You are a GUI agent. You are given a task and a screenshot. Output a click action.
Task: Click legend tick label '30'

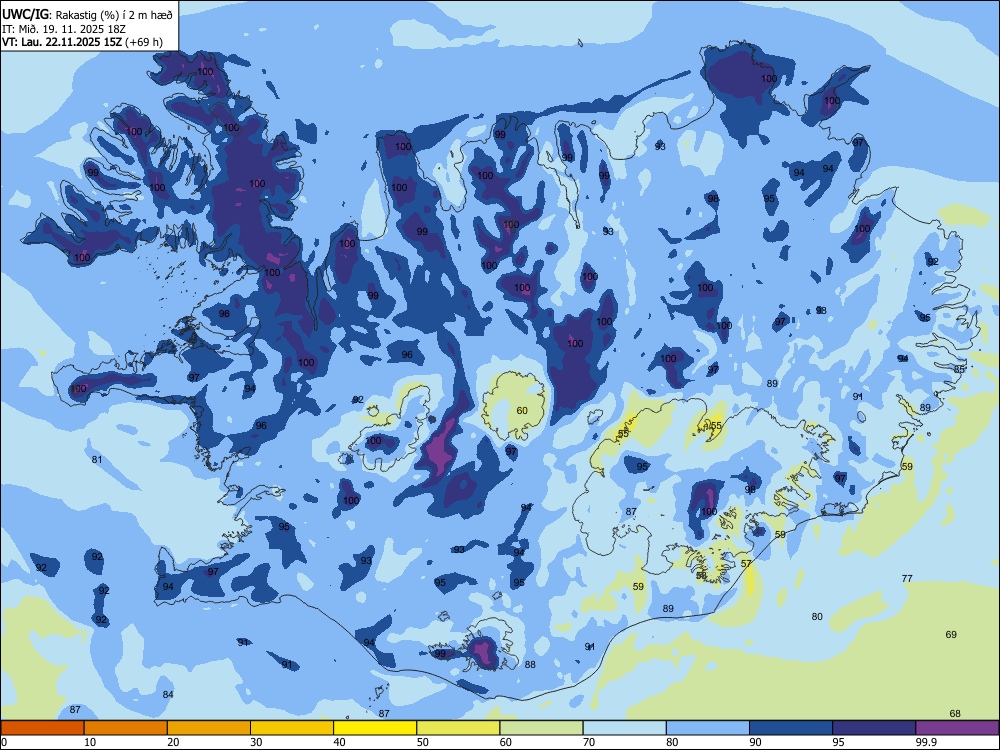click(x=256, y=742)
